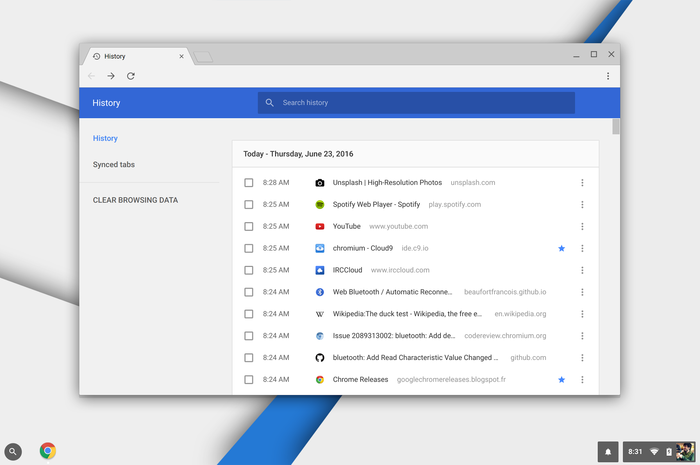The image size is (700, 465).
Task: Tick the github.com bluetooth entry checkbox
Action: (x=249, y=357)
